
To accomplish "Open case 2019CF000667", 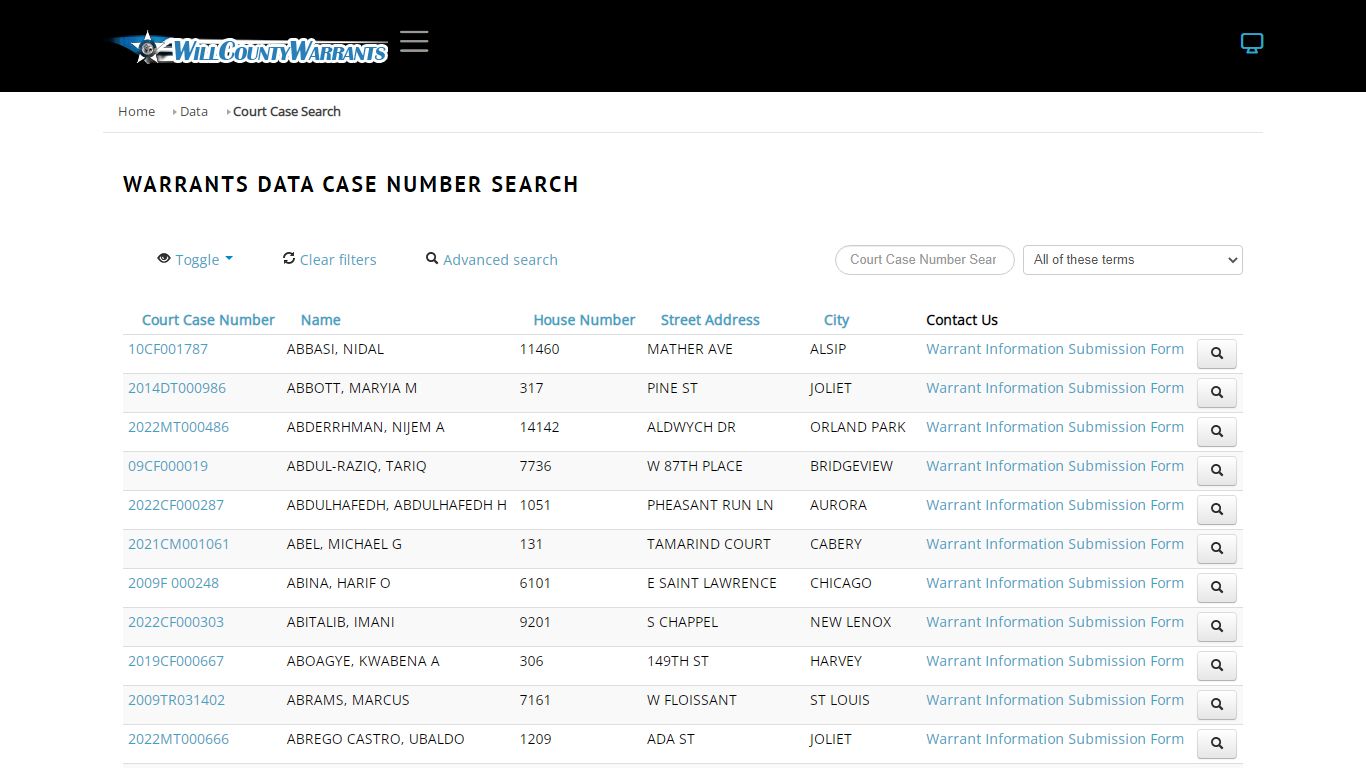I will [x=176, y=661].
